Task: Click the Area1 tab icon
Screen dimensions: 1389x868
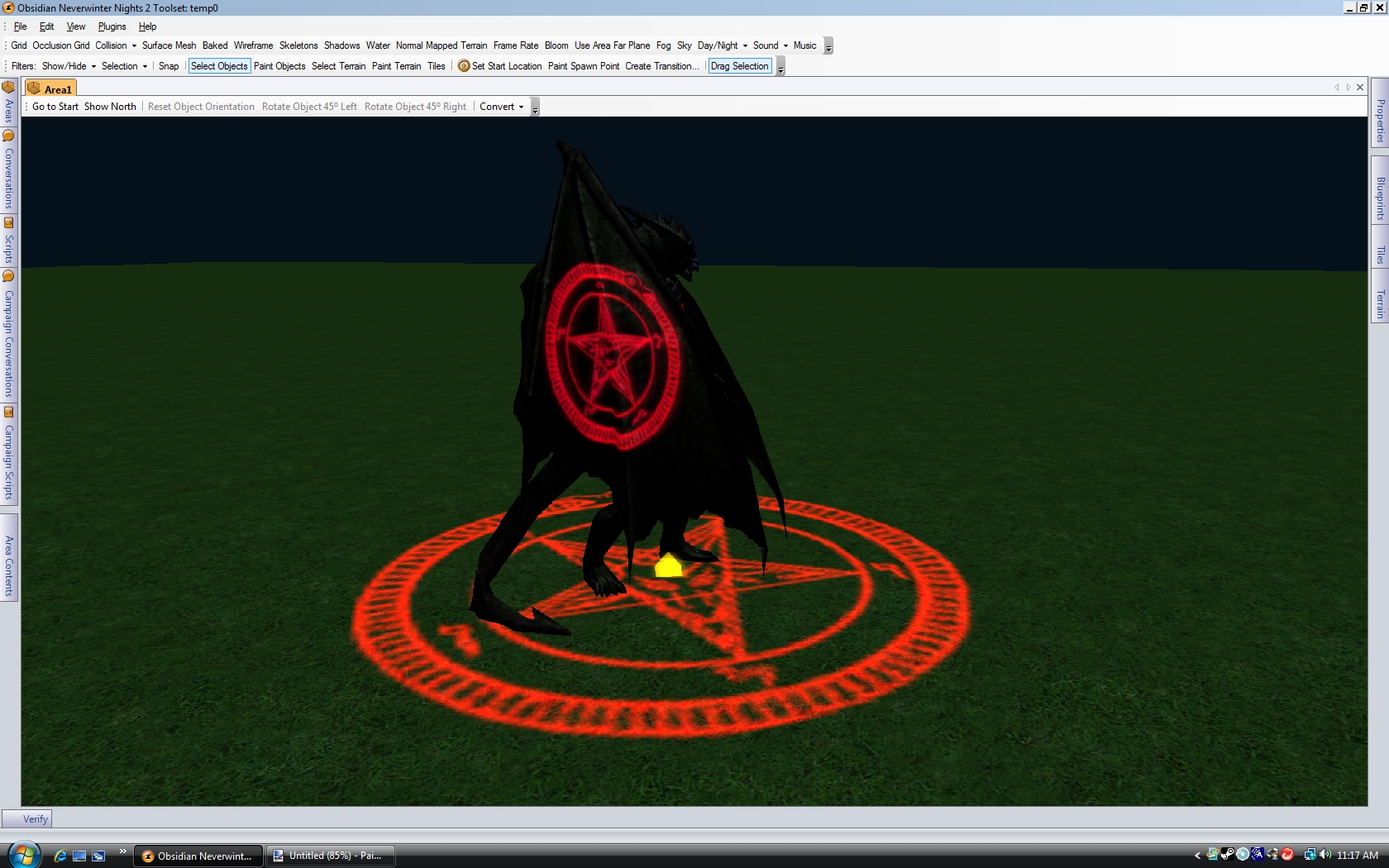Action: 34,88
